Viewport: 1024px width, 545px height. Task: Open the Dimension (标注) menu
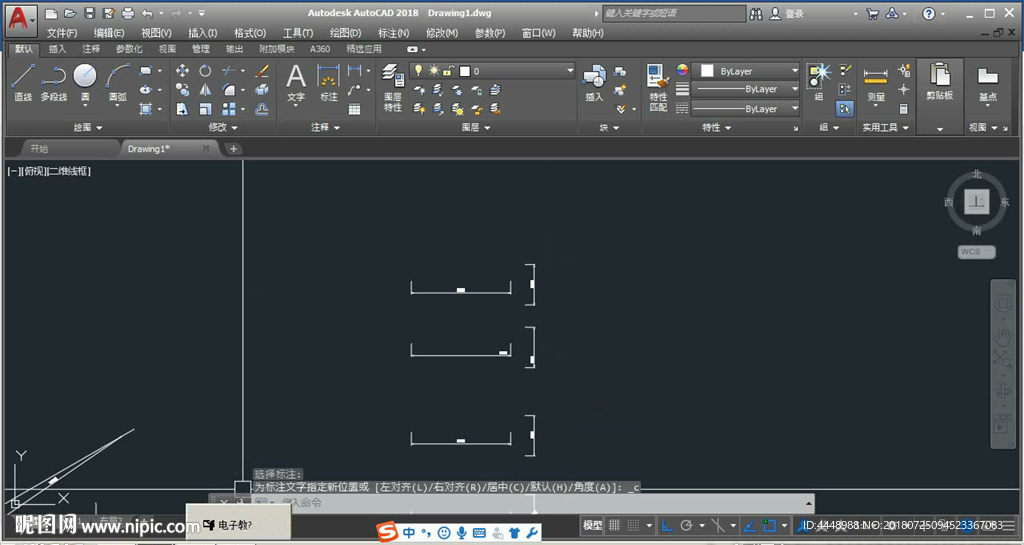[x=393, y=33]
